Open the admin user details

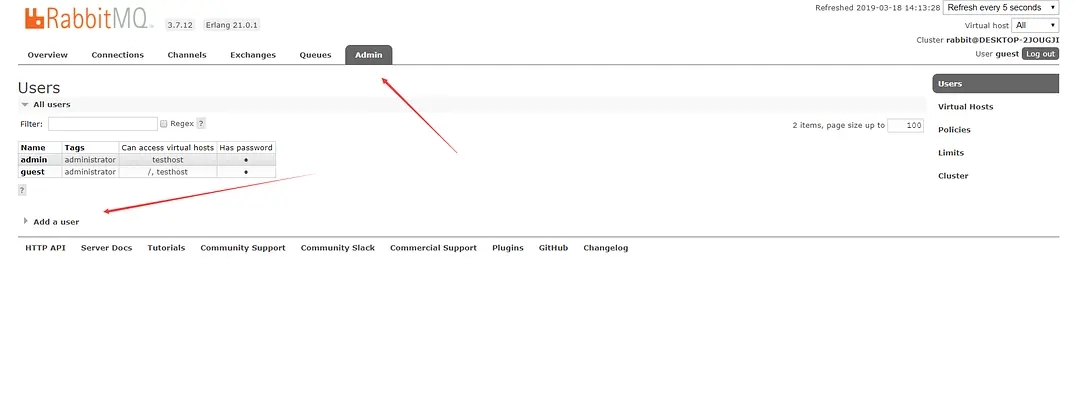tap(34, 160)
